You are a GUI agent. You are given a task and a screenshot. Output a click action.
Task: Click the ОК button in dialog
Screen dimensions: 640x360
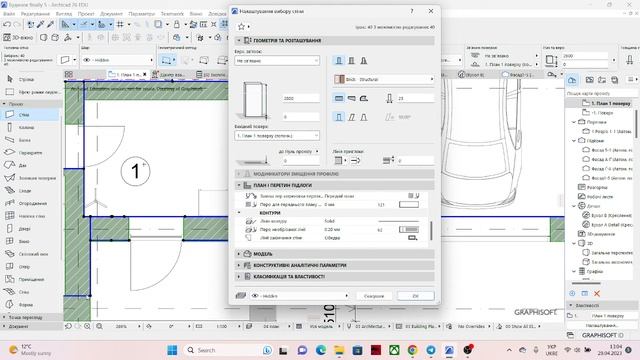click(x=416, y=296)
